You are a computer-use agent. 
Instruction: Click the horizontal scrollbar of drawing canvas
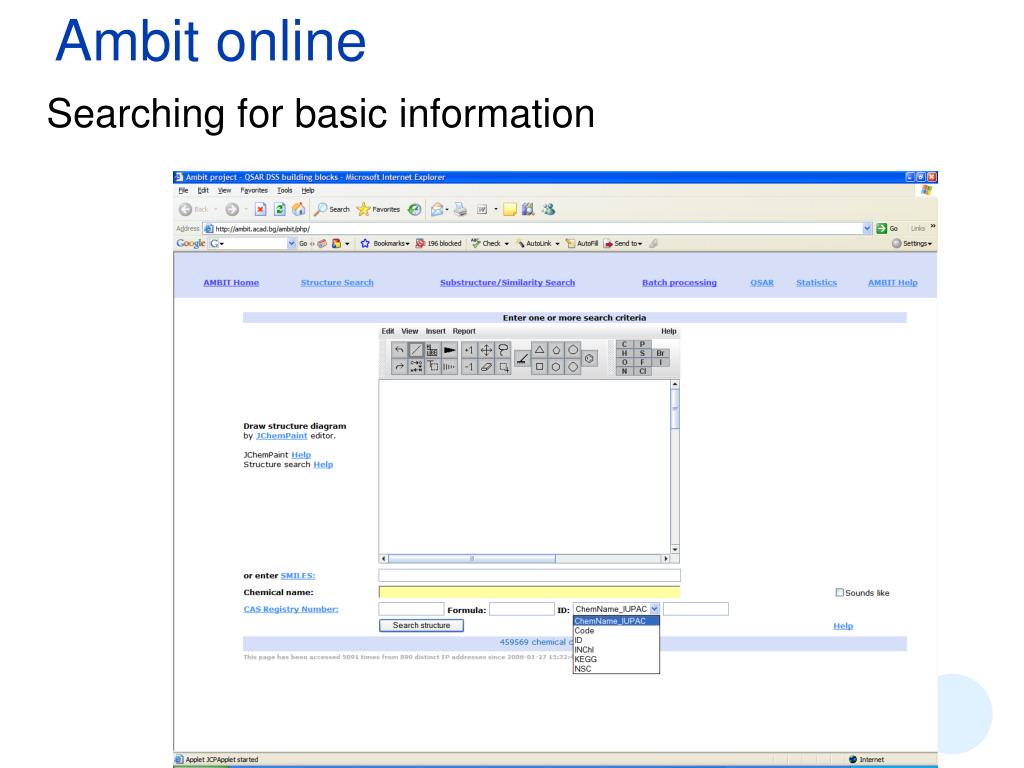tap(524, 558)
